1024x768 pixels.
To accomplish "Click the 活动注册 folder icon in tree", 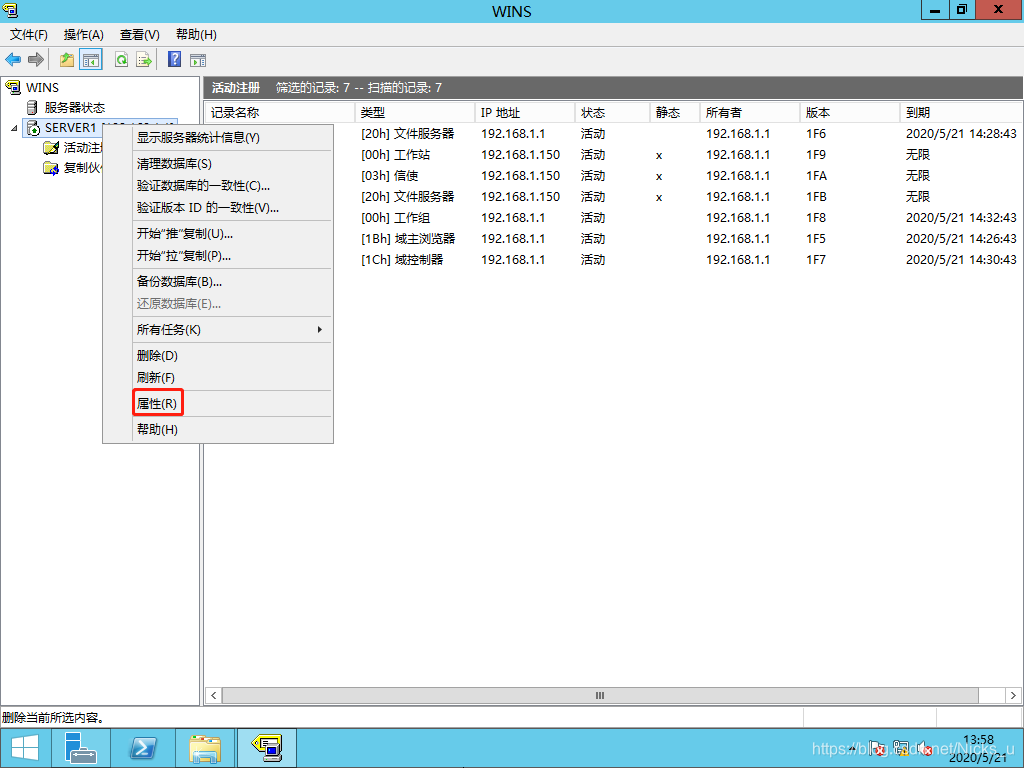I will [51, 148].
